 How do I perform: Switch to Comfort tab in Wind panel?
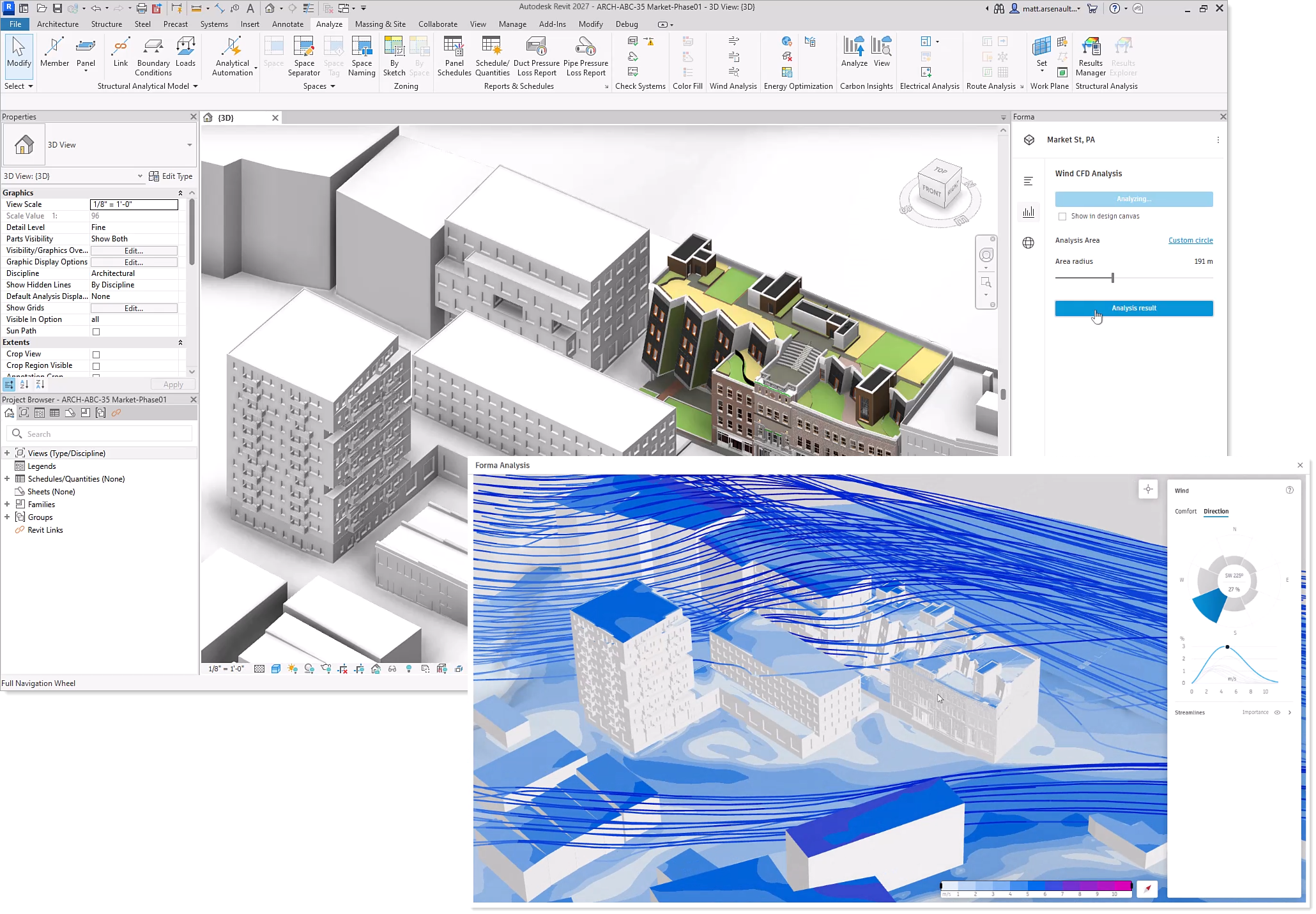pyautogui.click(x=1185, y=512)
